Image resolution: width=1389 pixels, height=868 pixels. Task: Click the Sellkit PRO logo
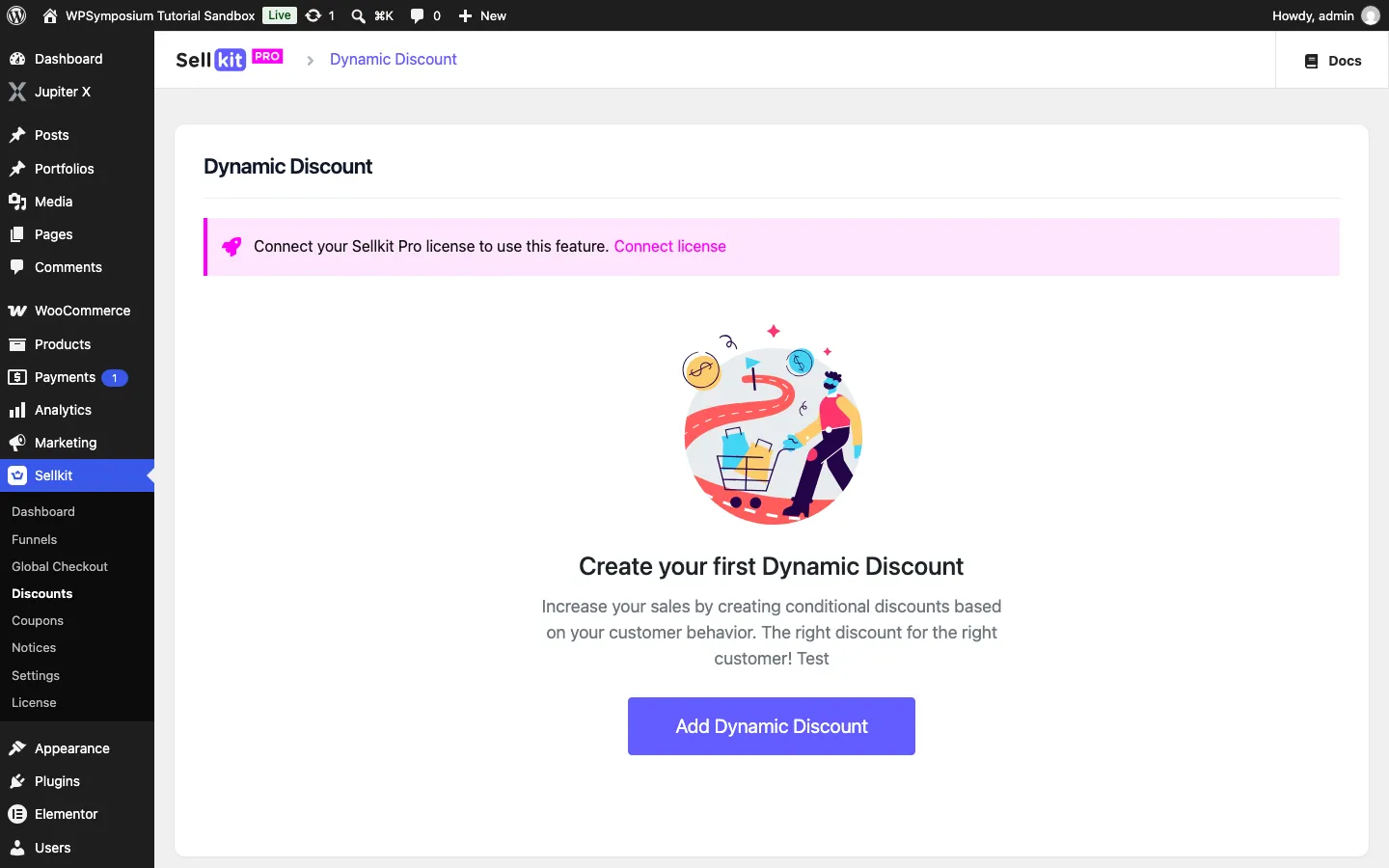click(x=230, y=60)
